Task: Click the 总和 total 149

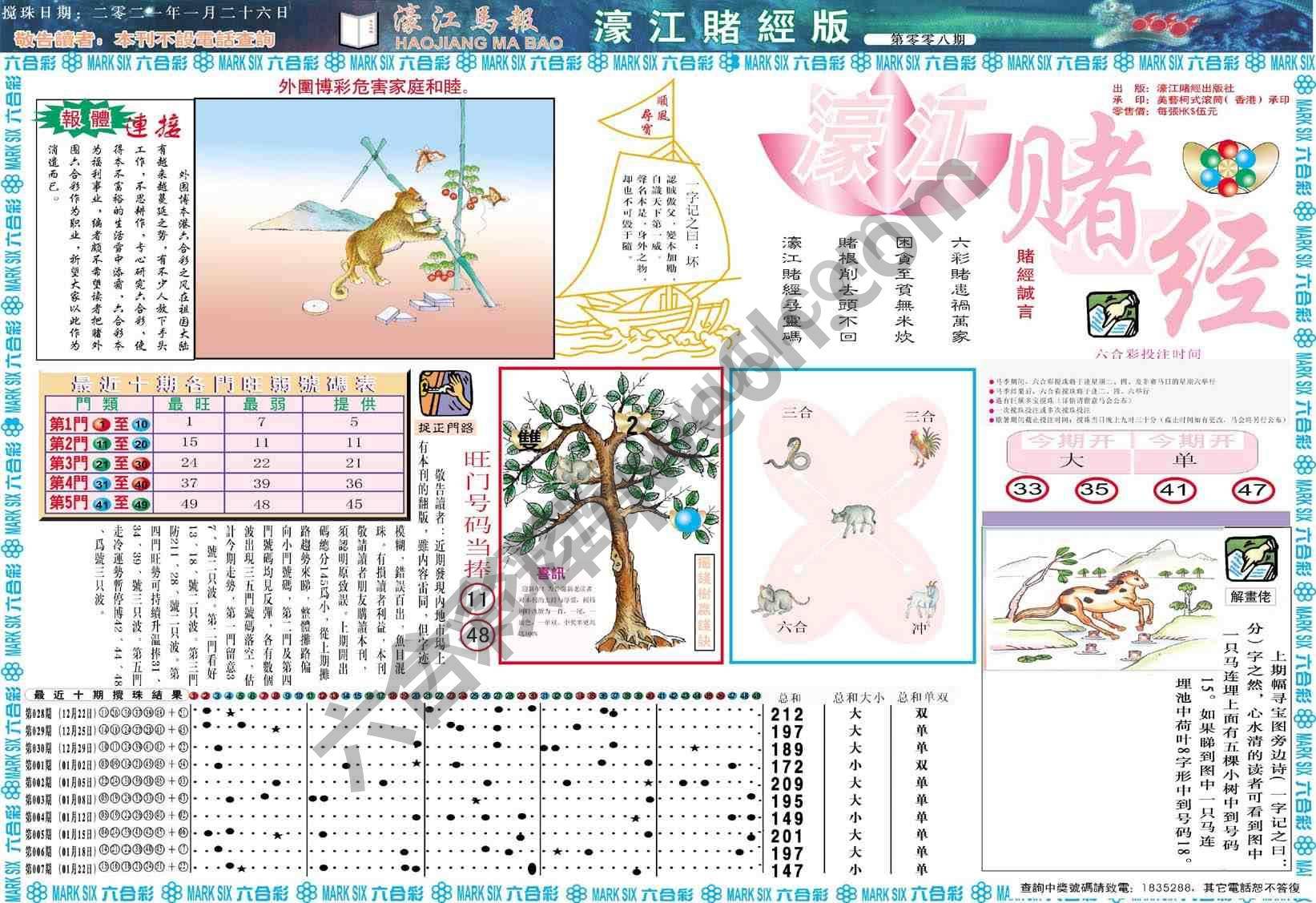Action: 787,818
